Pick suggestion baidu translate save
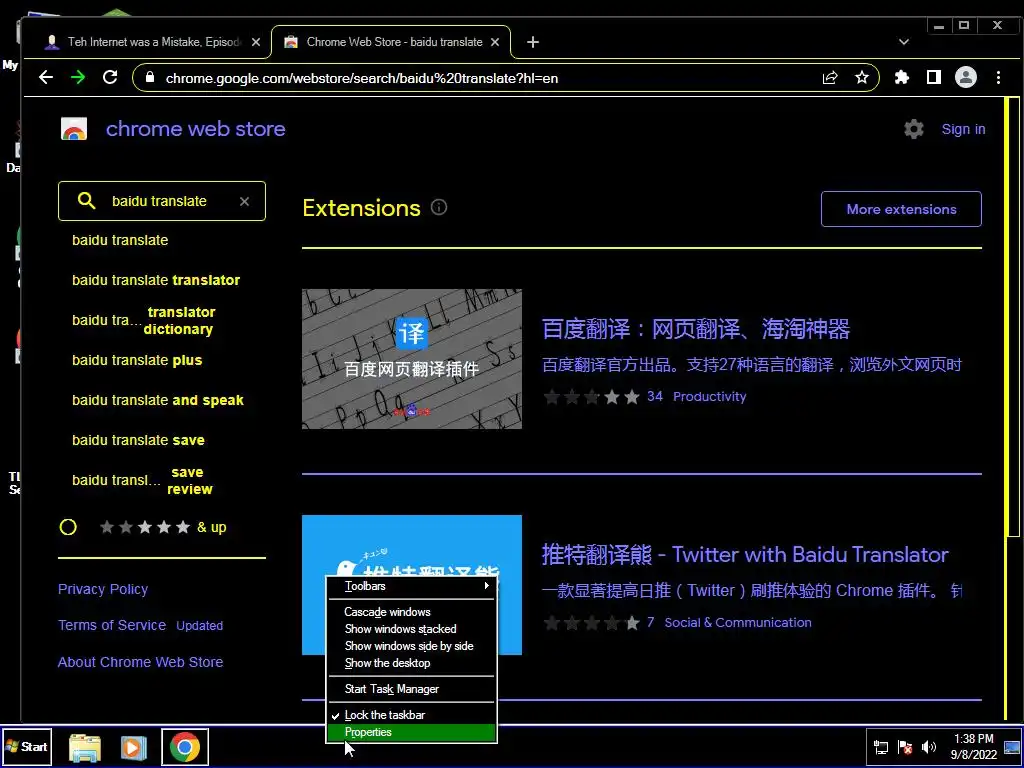 click(138, 440)
